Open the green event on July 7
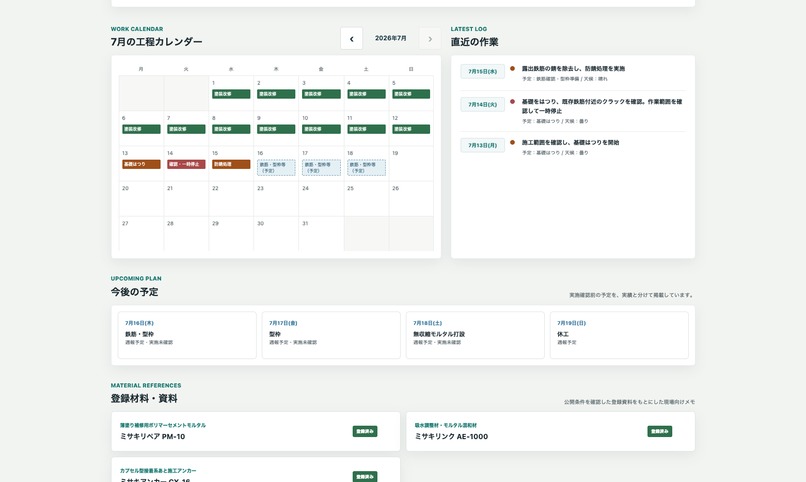The width and height of the screenshot is (806, 482). [186, 129]
